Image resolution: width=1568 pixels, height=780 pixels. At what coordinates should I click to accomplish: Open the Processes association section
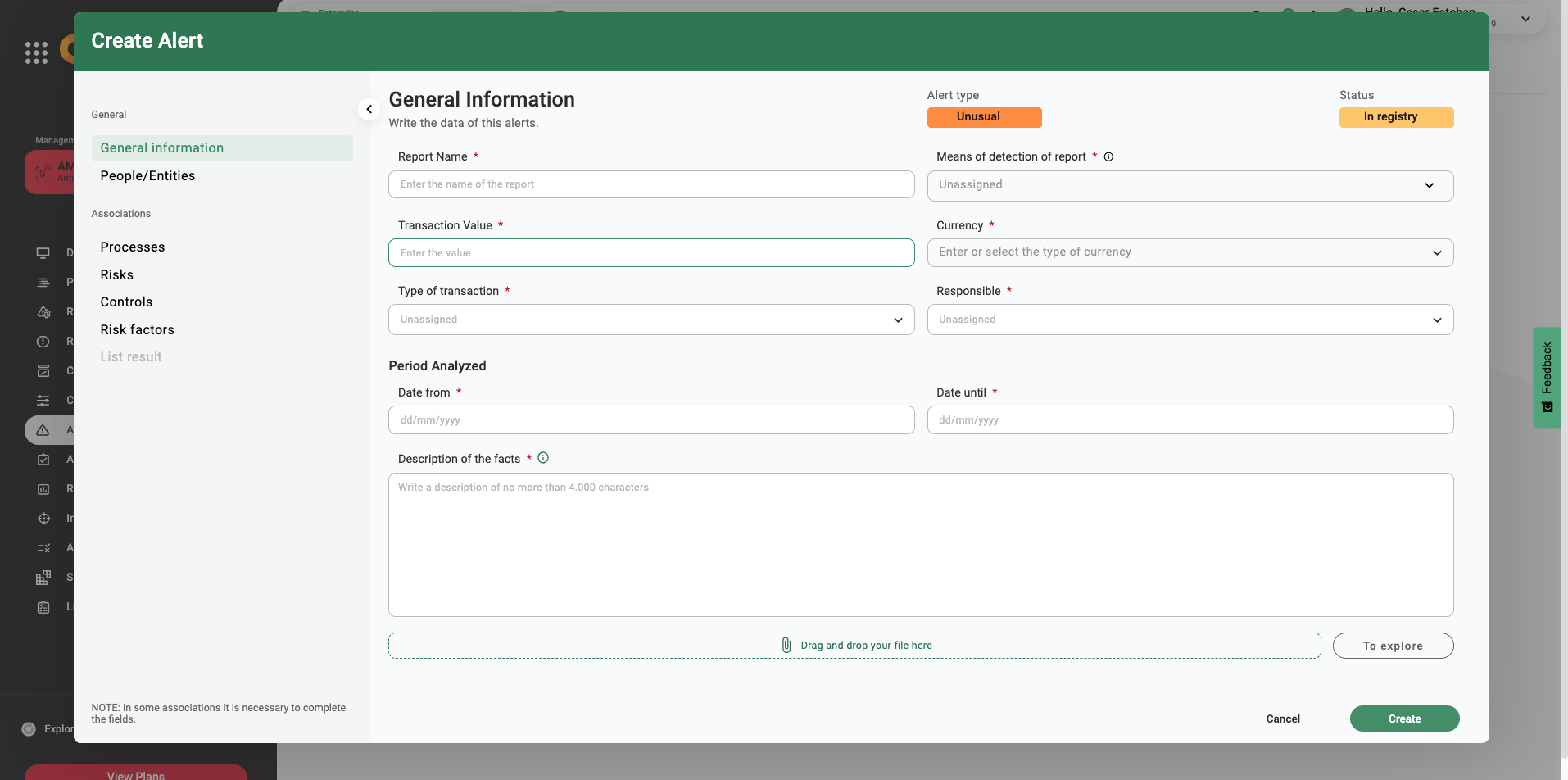(x=132, y=247)
